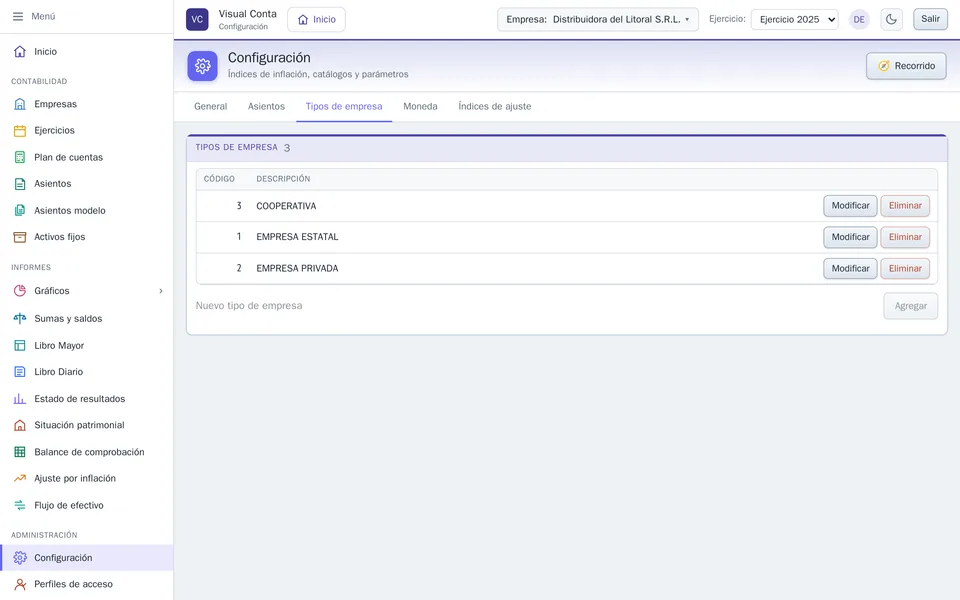This screenshot has height=600, width=960.
Task: Click the Flujo de efectivo arrows icon
Action: click(20, 505)
